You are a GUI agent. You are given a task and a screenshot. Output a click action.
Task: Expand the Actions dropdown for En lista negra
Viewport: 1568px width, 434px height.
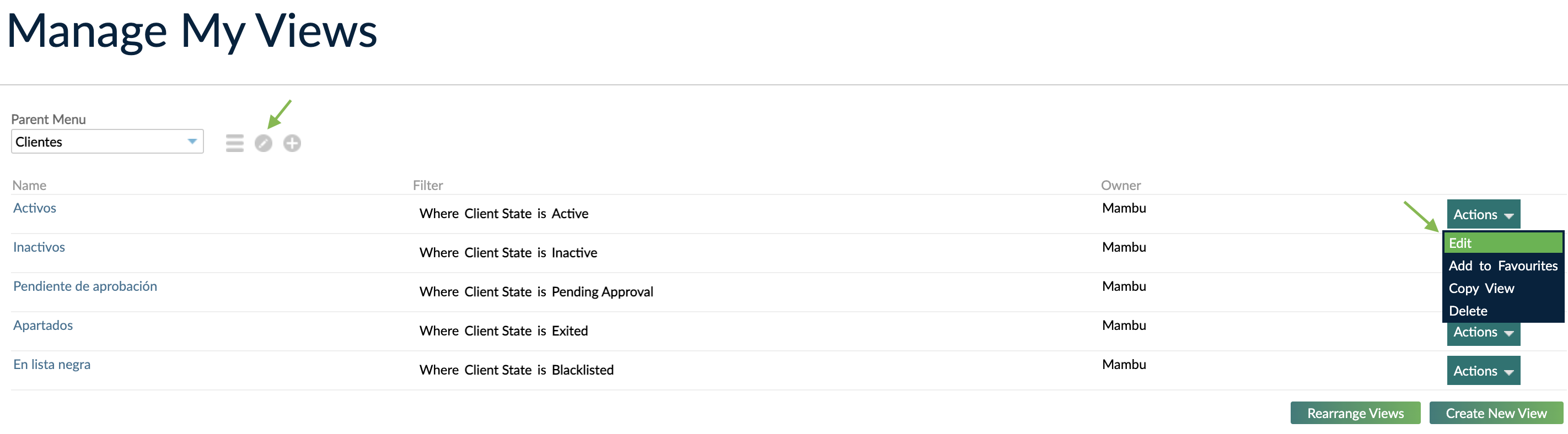(1483, 370)
